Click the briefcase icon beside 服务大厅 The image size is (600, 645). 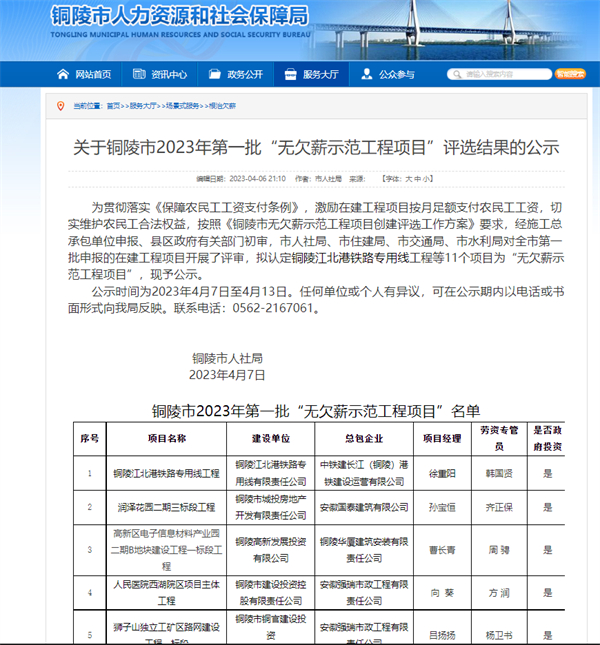click(289, 74)
